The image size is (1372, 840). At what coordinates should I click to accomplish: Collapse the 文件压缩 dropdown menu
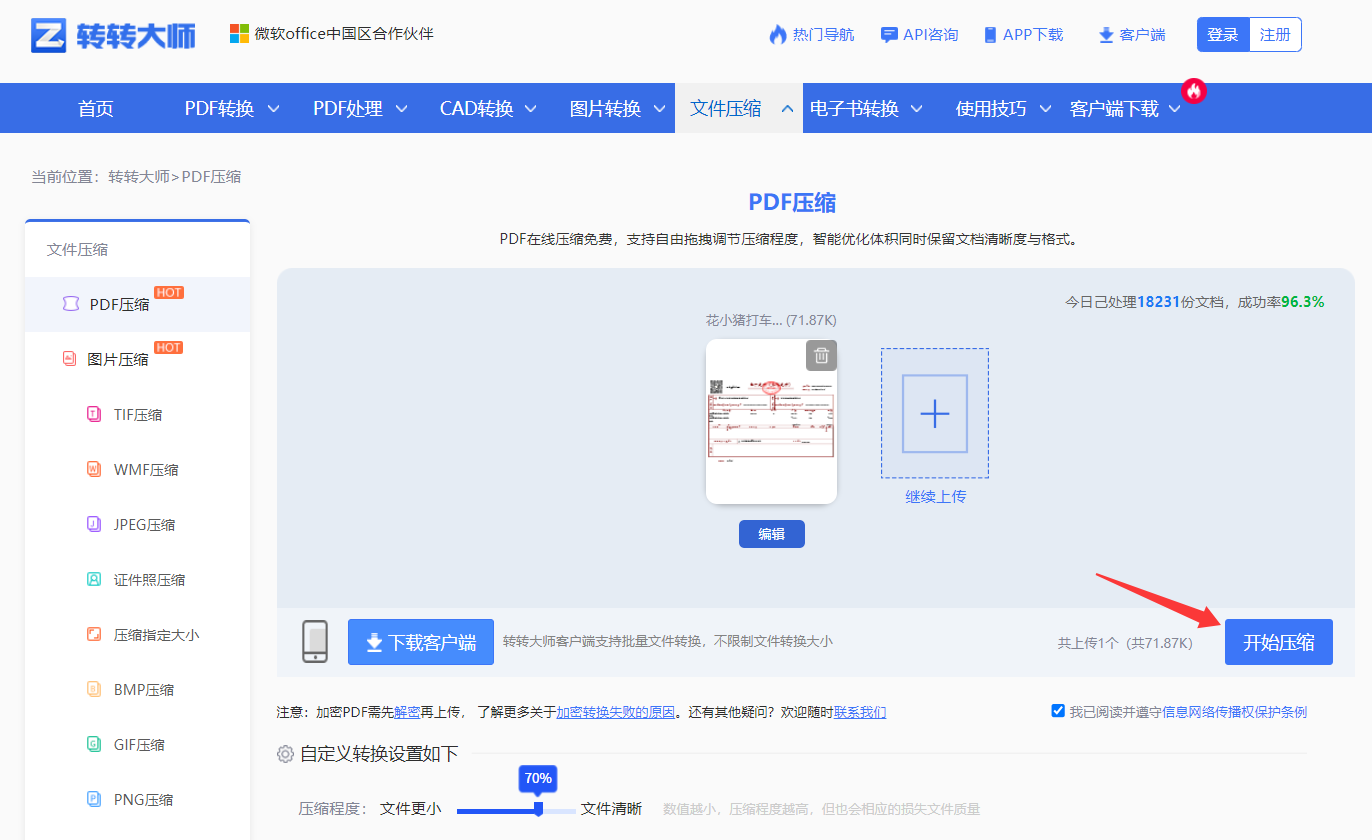click(787, 108)
